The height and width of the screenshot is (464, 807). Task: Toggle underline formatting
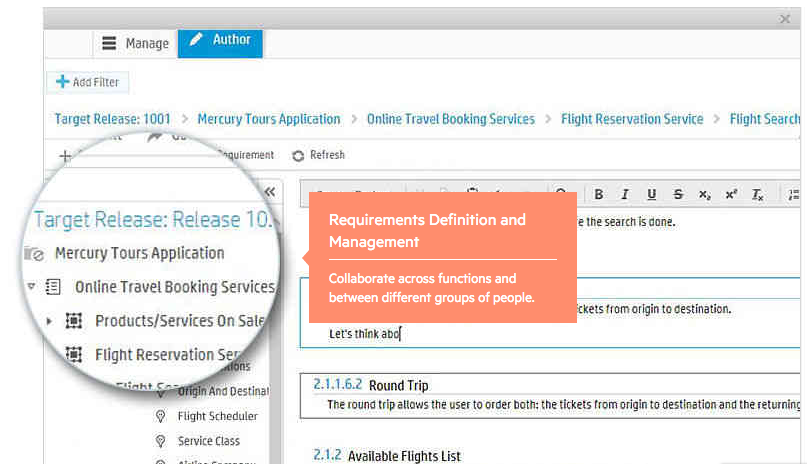pos(652,194)
